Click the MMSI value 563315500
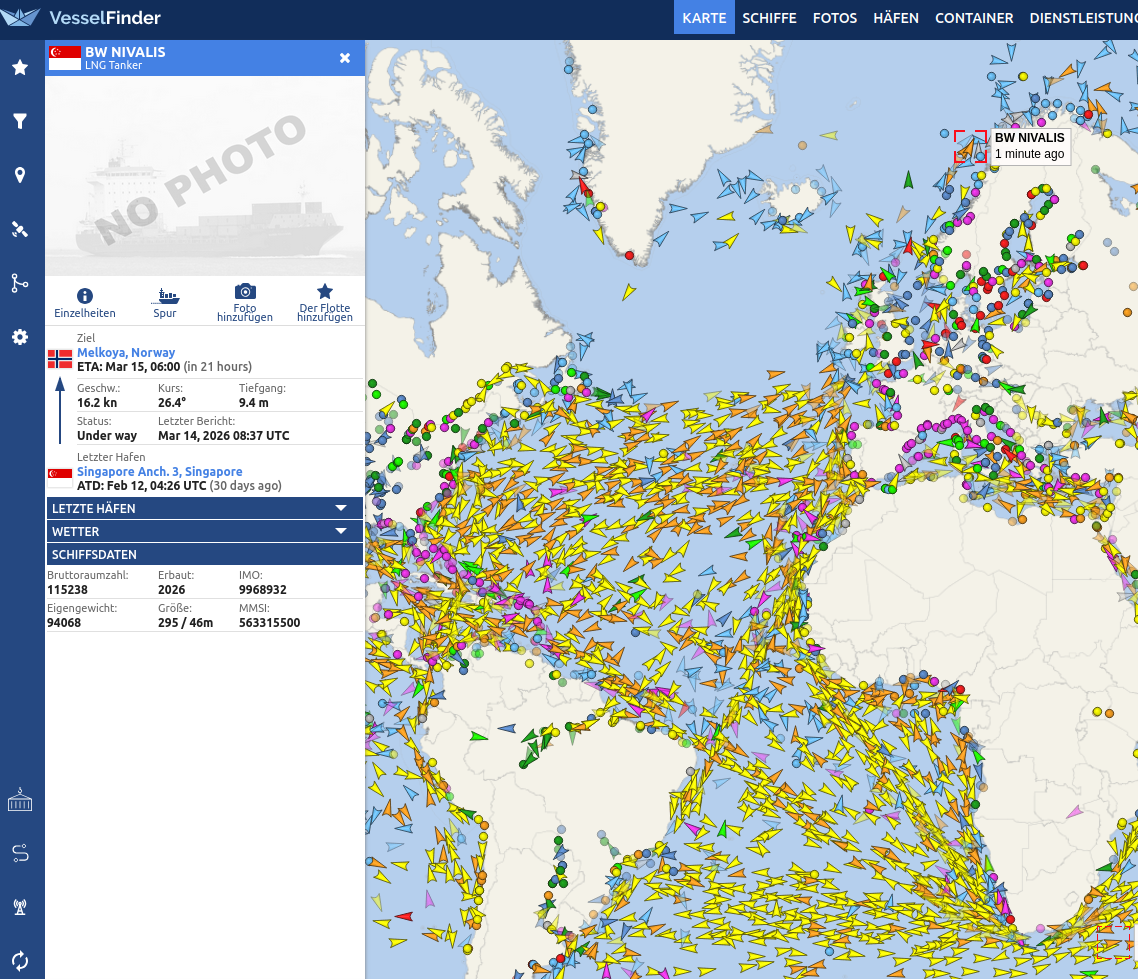The height and width of the screenshot is (979, 1138). tap(269, 623)
